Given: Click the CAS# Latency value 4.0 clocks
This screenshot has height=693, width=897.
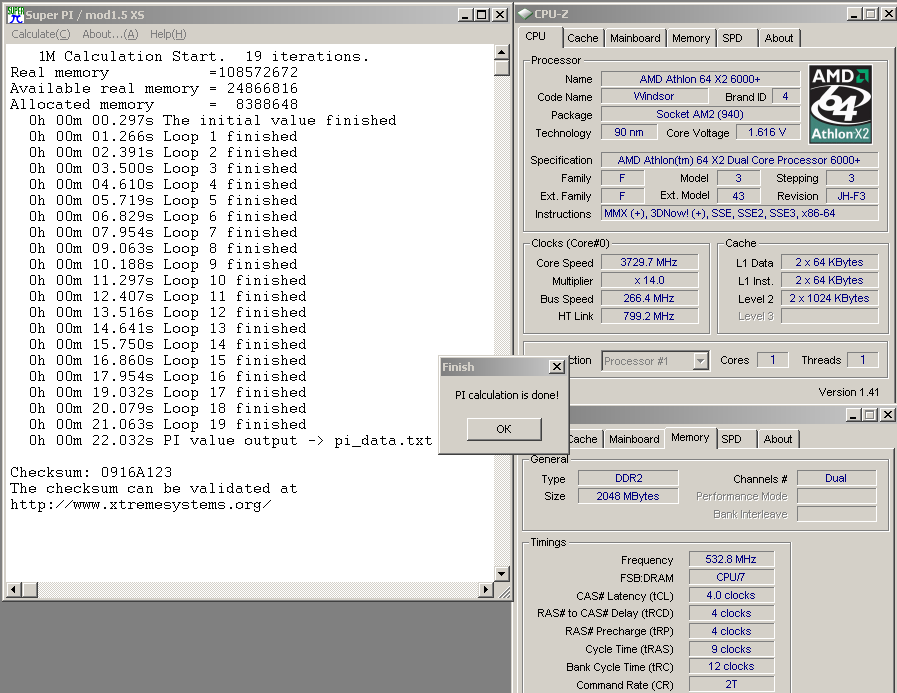Looking at the screenshot, I should pos(731,595).
